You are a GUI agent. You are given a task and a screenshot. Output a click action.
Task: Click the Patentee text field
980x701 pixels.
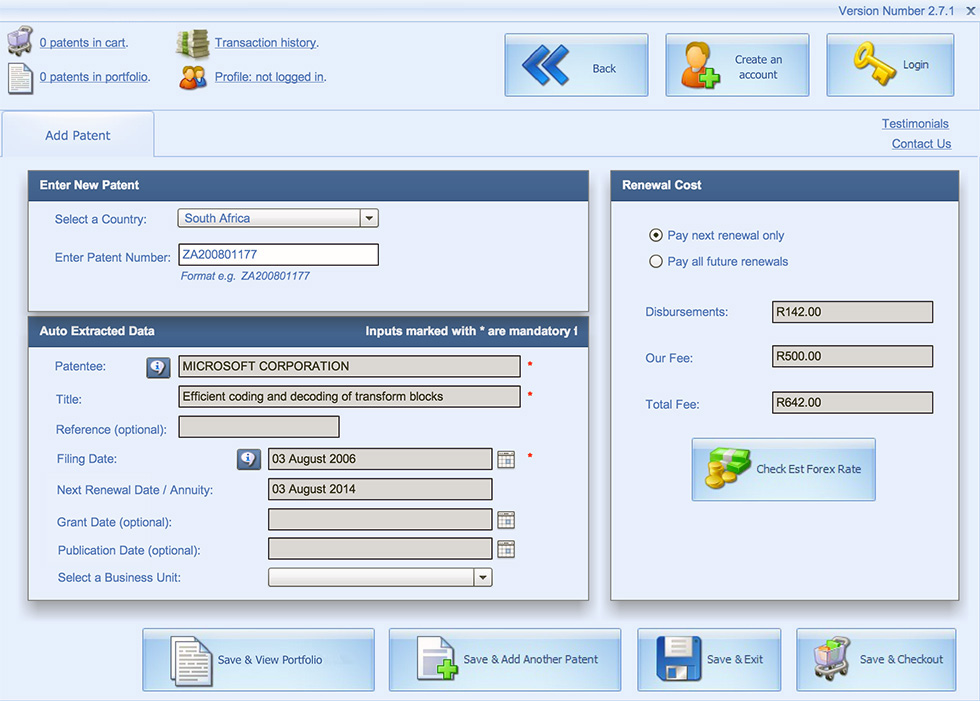click(349, 366)
